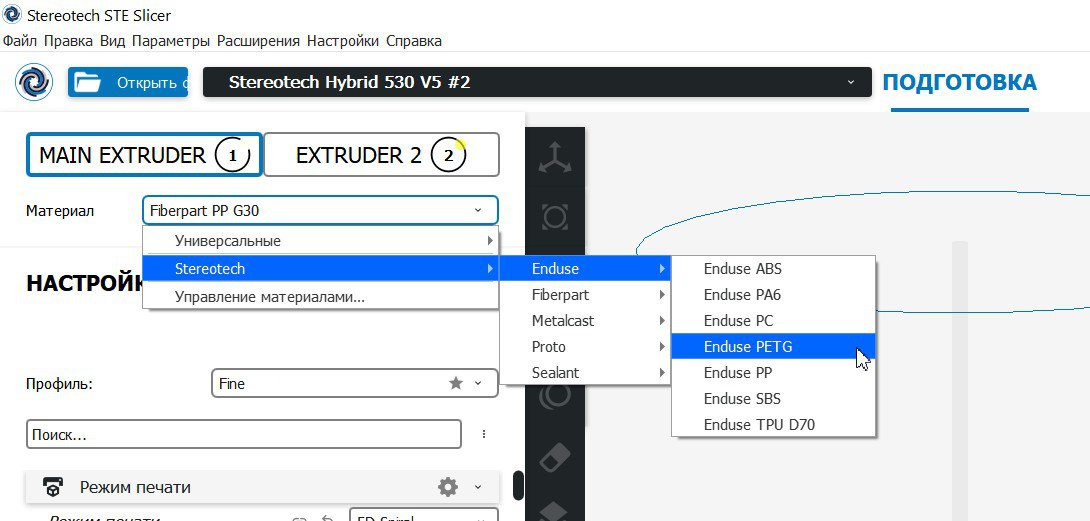
Task: Open the three-dot menu beside search
Action: [484, 434]
